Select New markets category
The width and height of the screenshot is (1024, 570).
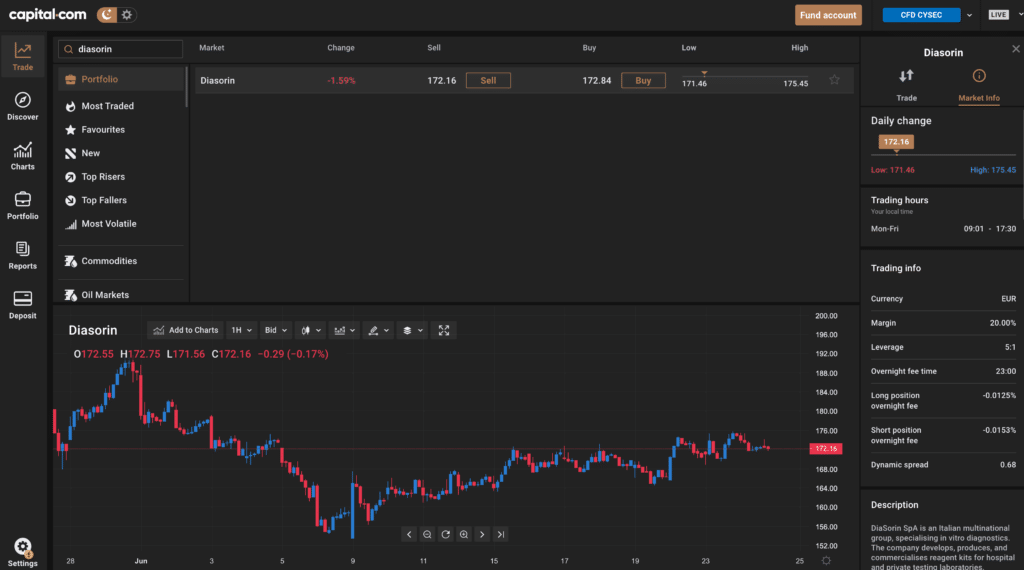click(x=90, y=153)
